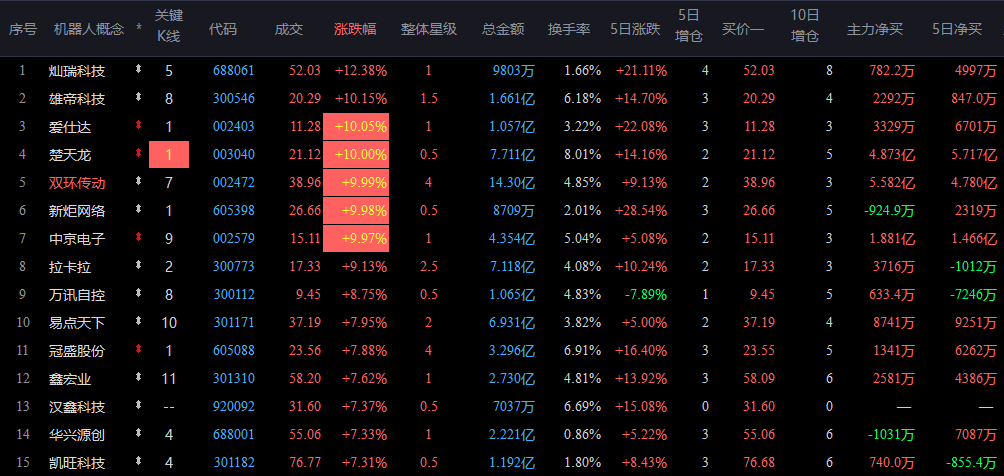Click highlighted +10.05% change cell
1004x476 pixels.
[356, 127]
